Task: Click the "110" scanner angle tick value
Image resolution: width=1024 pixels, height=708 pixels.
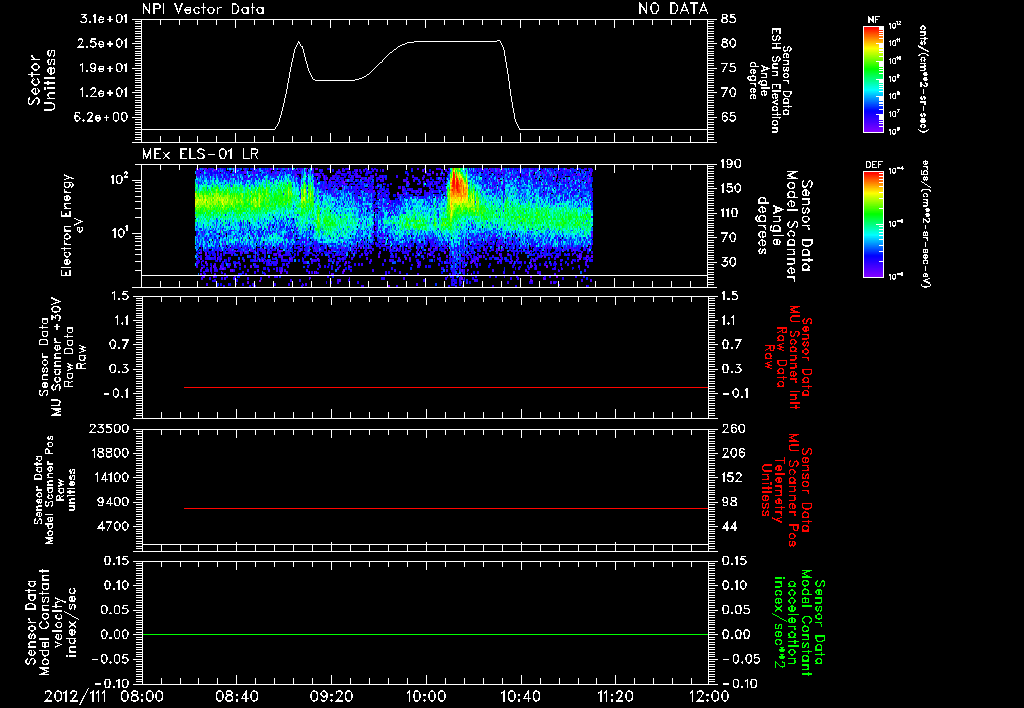Action: tap(731, 213)
